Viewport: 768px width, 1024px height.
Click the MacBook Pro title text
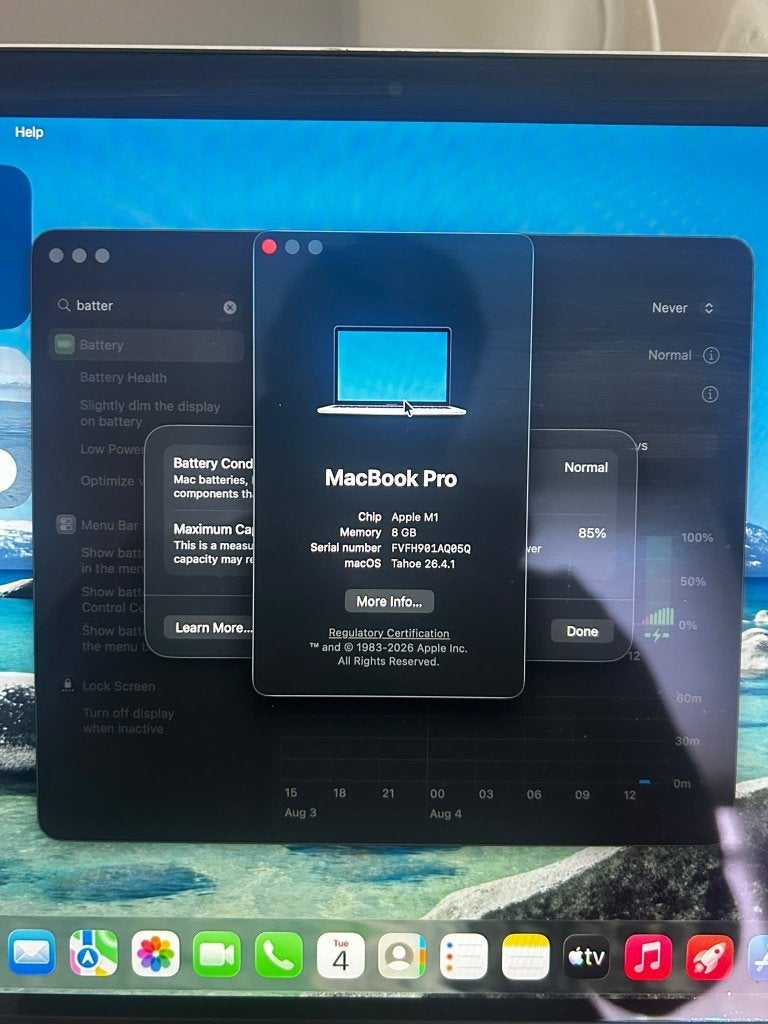tap(391, 479)
